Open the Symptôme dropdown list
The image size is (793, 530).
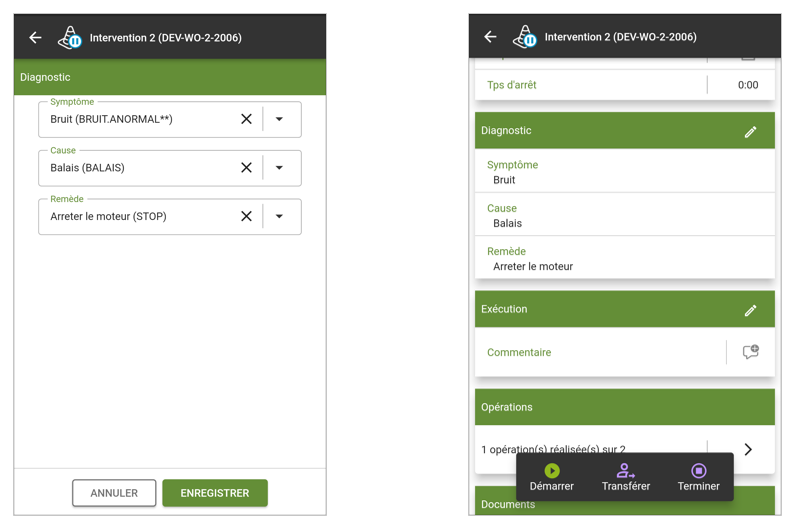coord(279,119)
